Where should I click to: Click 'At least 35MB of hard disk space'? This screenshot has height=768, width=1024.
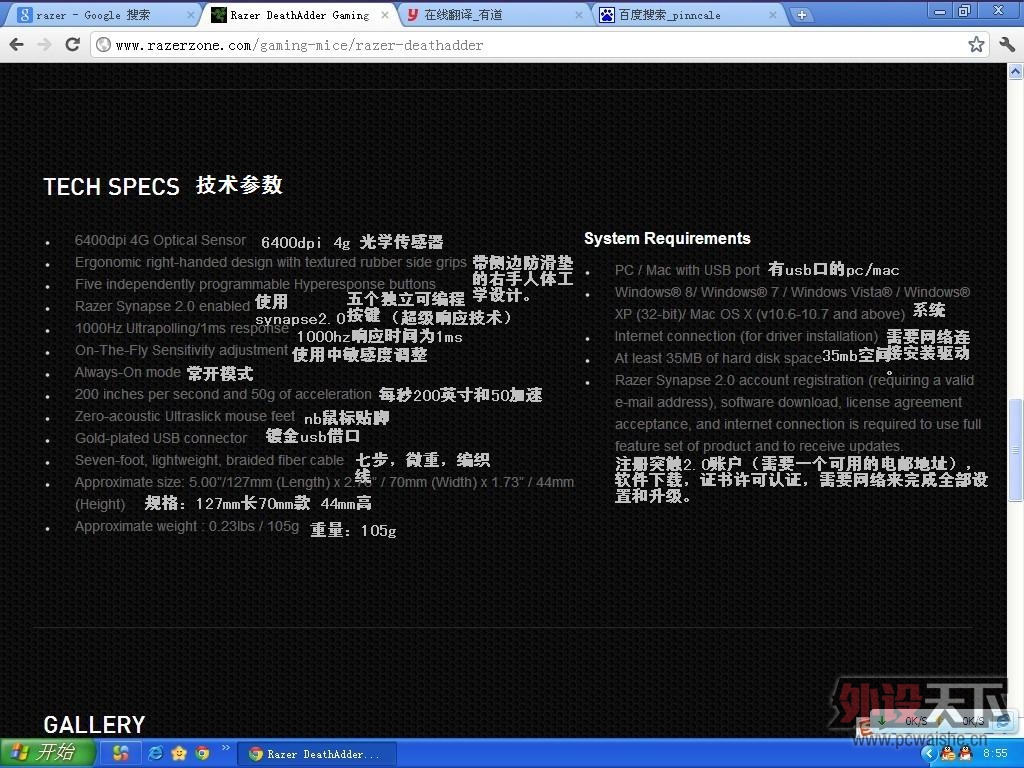click(x=718, y=358)
